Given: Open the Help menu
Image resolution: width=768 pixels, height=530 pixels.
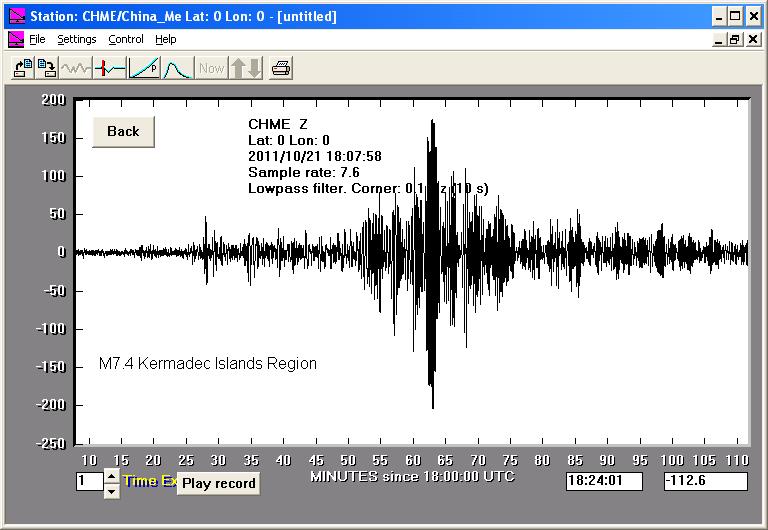Looking at the screenshot, I should pos(166,39).
